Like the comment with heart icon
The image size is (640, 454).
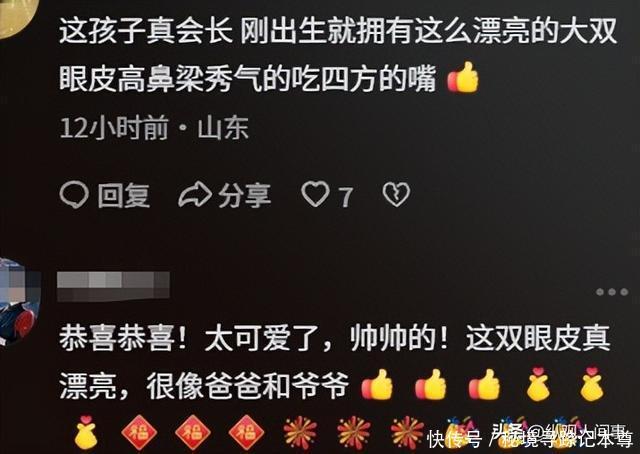315,194
